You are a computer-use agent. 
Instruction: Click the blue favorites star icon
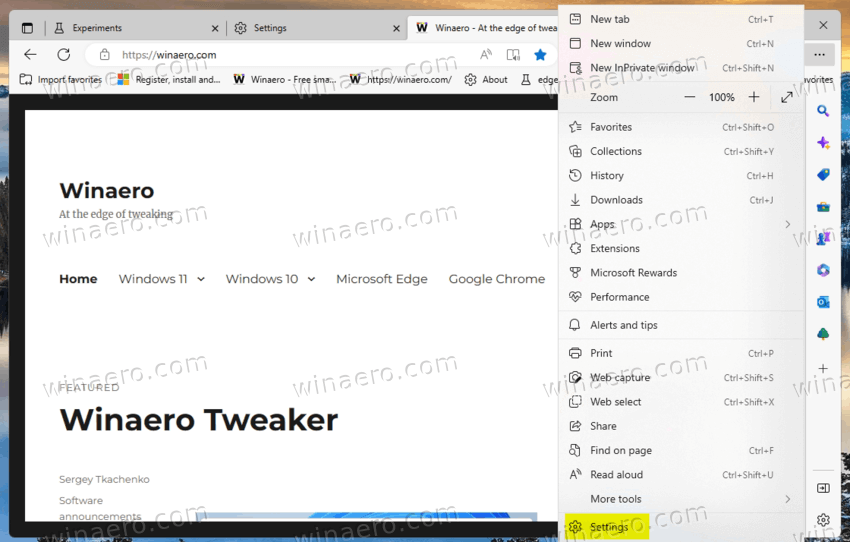coord(540,54)
